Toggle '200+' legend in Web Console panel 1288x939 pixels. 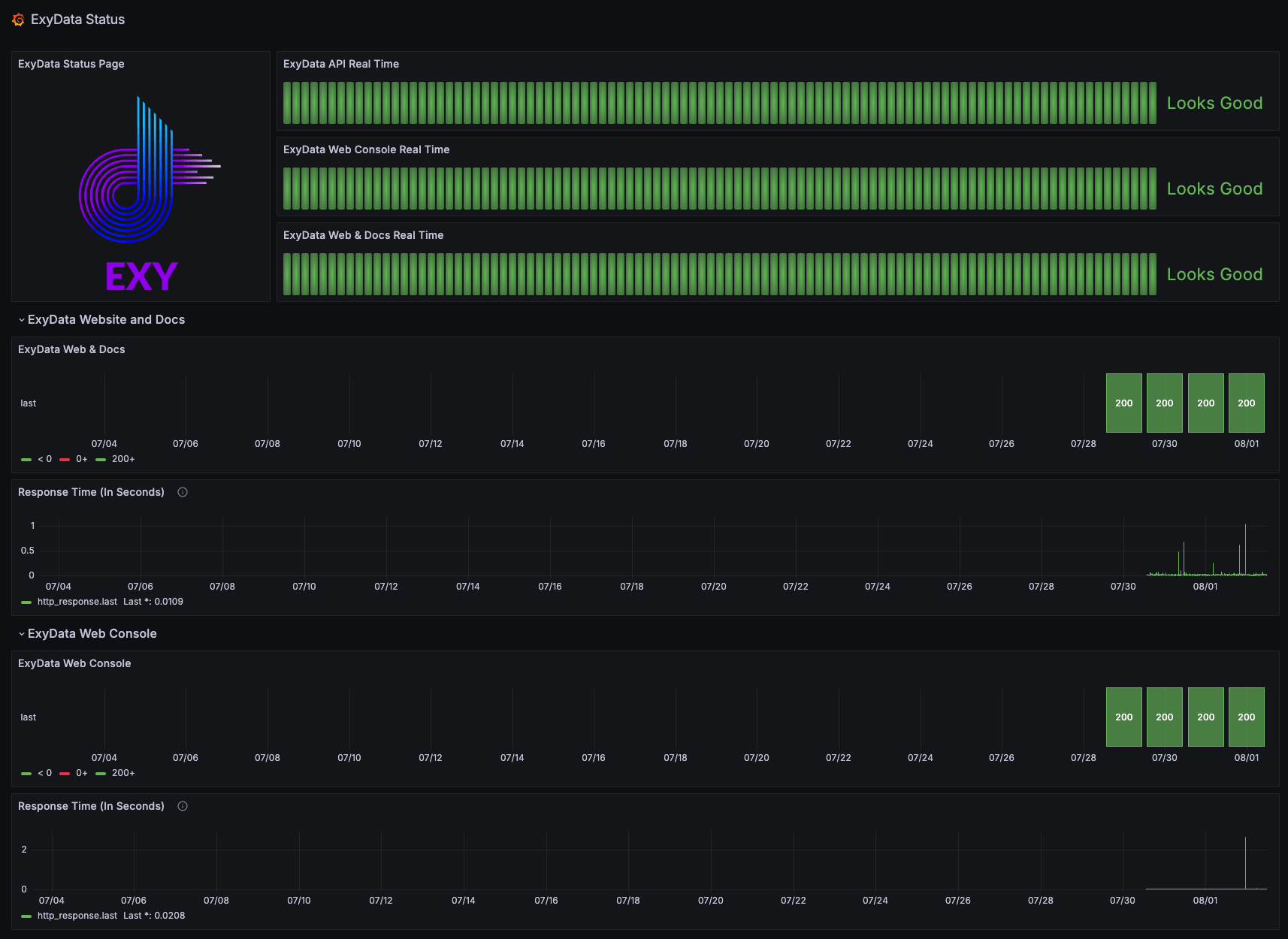click(123, 773)
